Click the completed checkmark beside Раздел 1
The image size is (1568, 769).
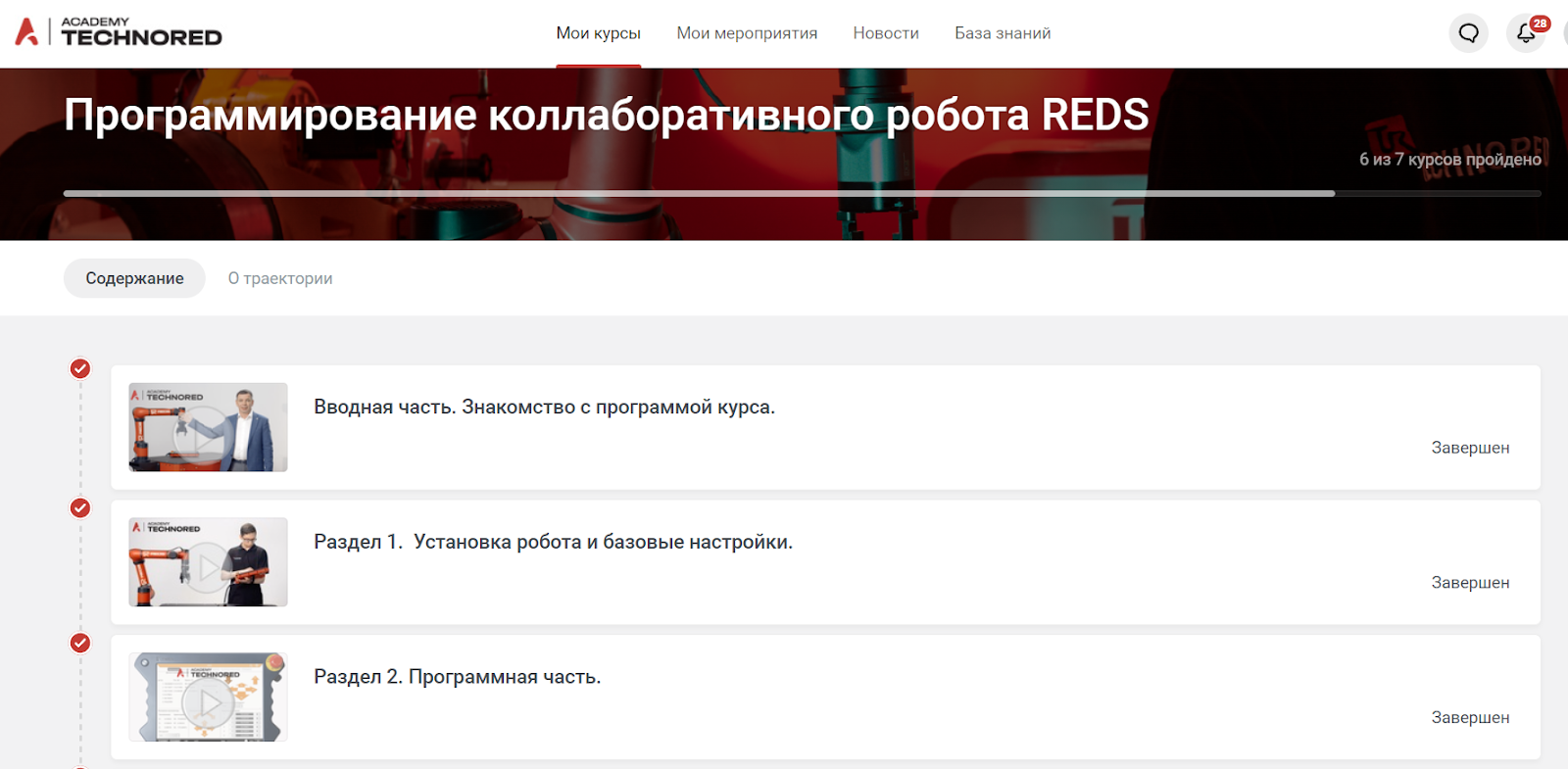coord(80,507)
